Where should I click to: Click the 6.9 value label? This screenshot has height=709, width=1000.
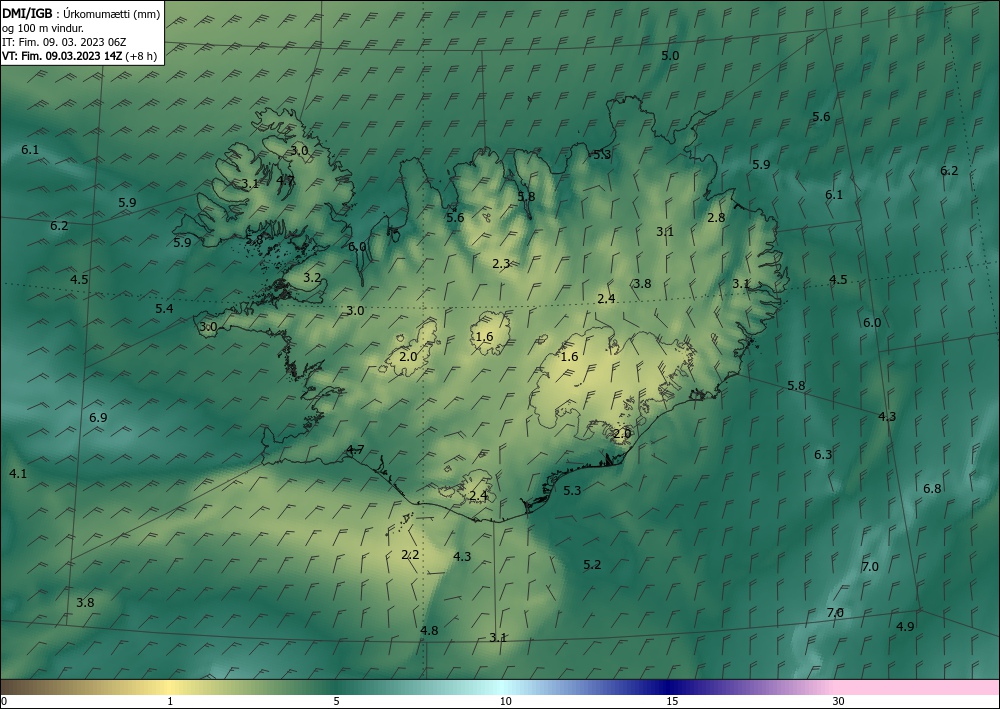[98, 418]
